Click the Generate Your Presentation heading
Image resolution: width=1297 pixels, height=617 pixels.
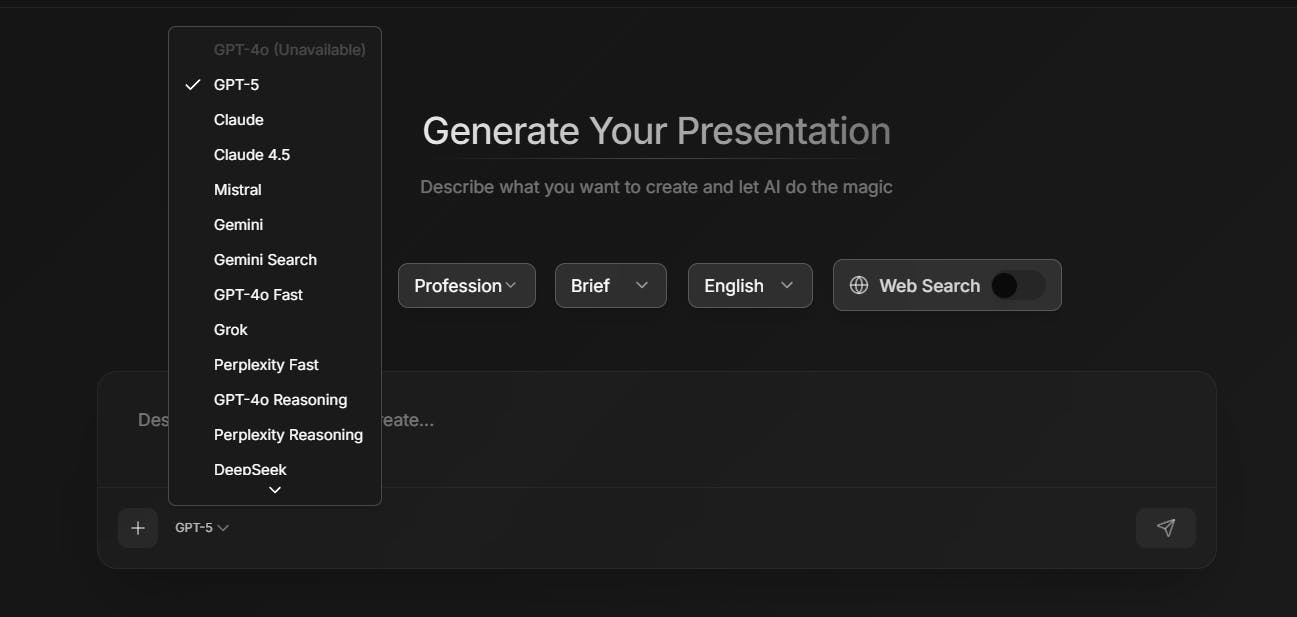pyautogui.click(x=656, y=131)
